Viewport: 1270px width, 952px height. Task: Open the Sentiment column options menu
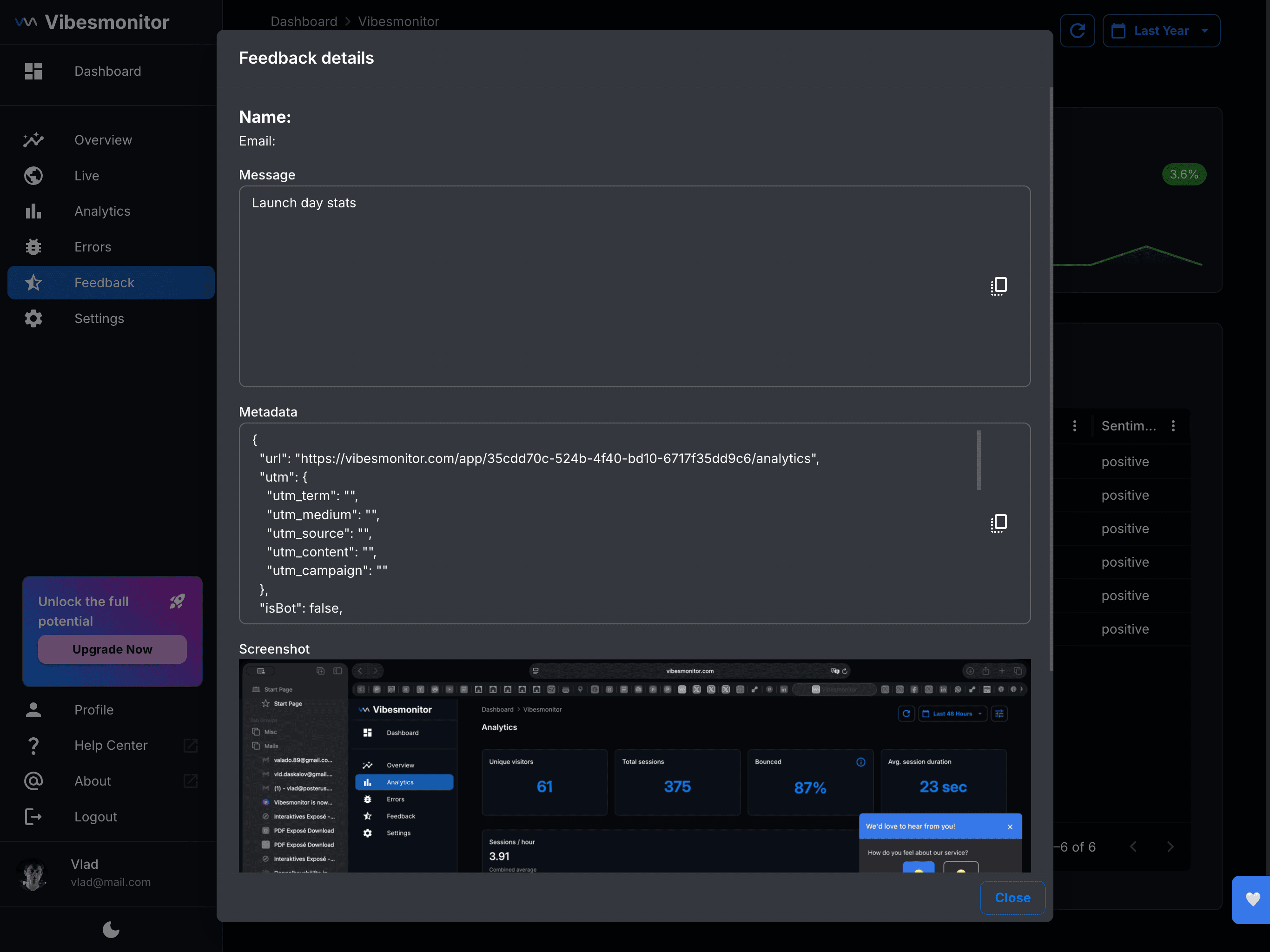click(1174, 425)
